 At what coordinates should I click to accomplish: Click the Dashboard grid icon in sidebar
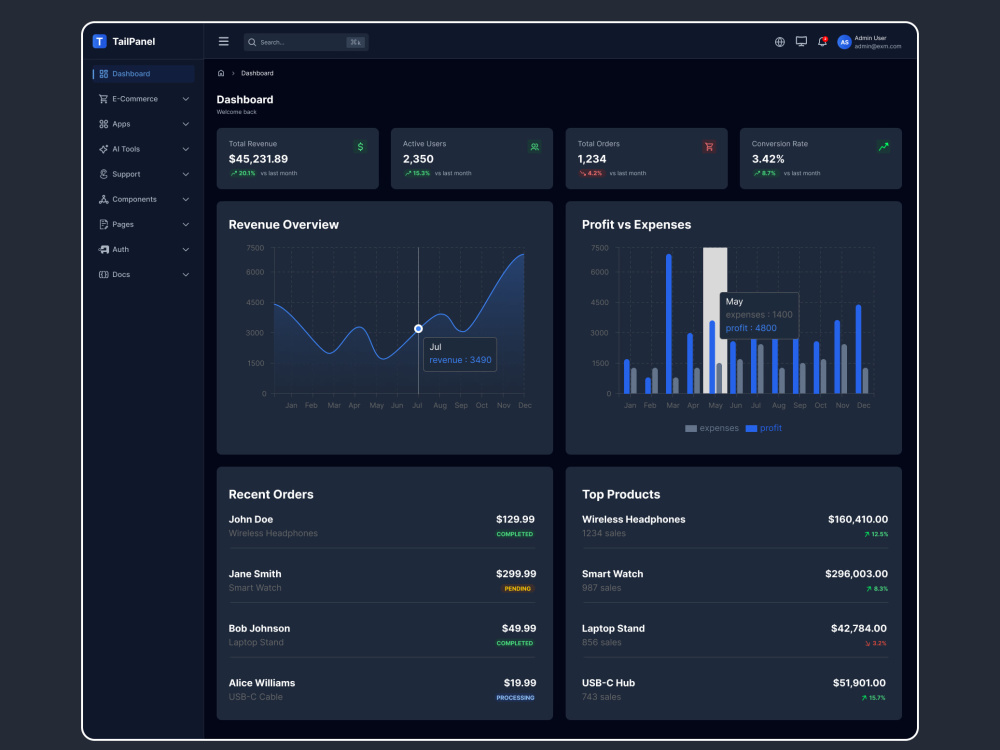click(103, 74)
